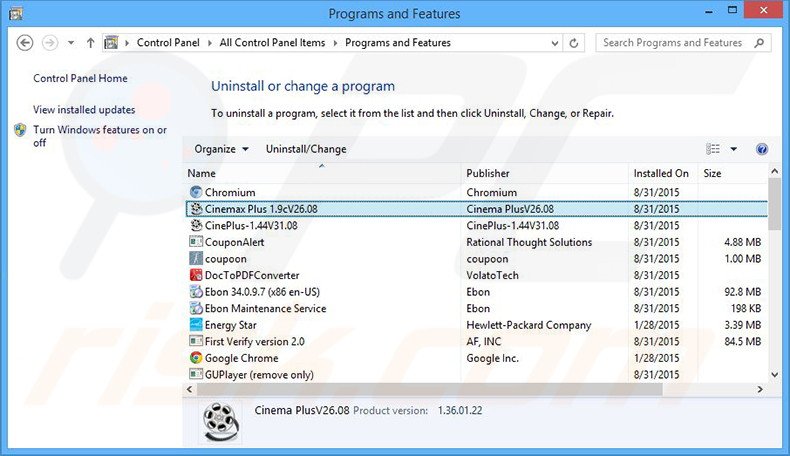
Task: Click the Ebon Maintenance Service icon
Action: pyautogui.click(x=196, y=308)
